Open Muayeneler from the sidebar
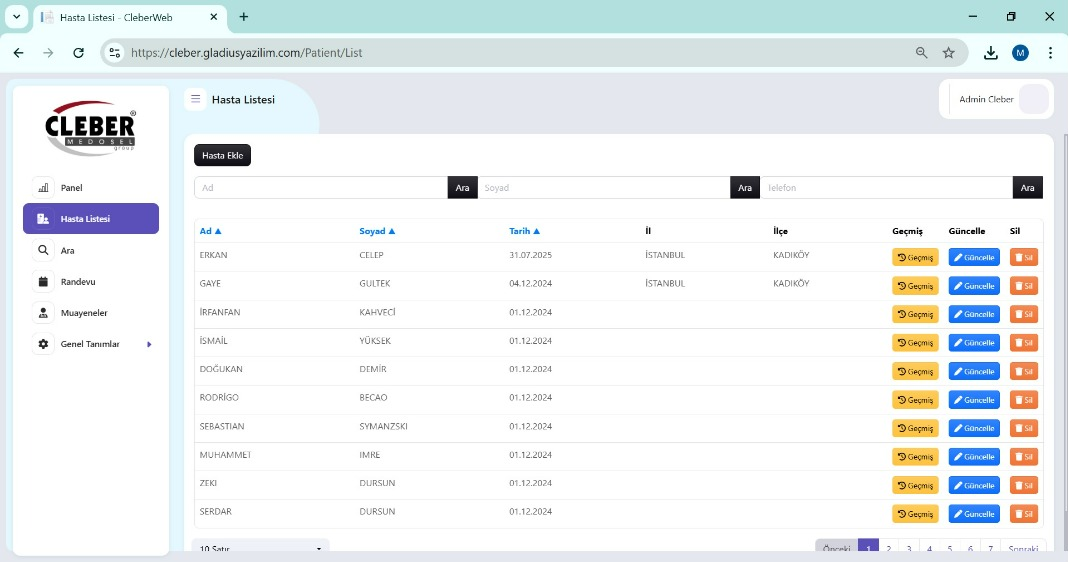1068x562 pixels. (43, 313)
